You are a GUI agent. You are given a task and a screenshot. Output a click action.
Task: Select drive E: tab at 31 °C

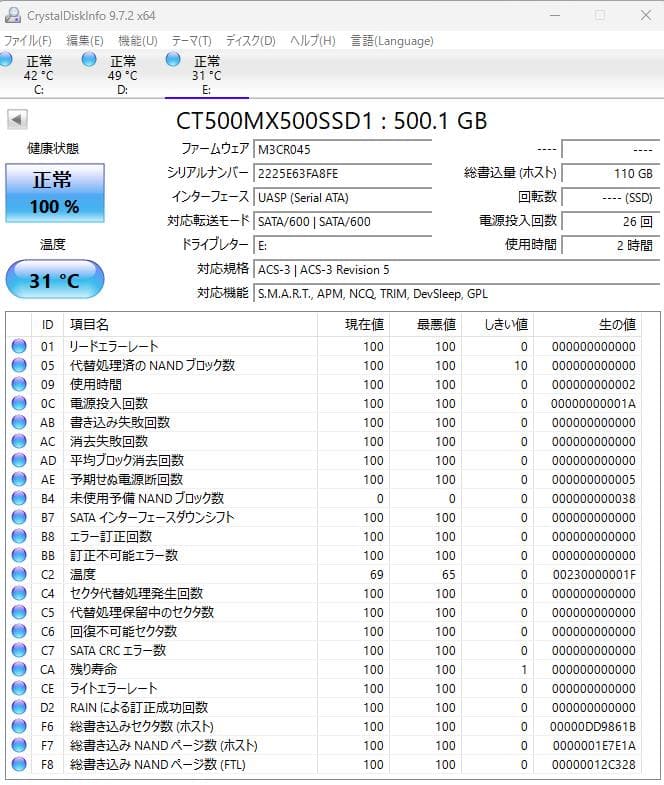(206, 75)
